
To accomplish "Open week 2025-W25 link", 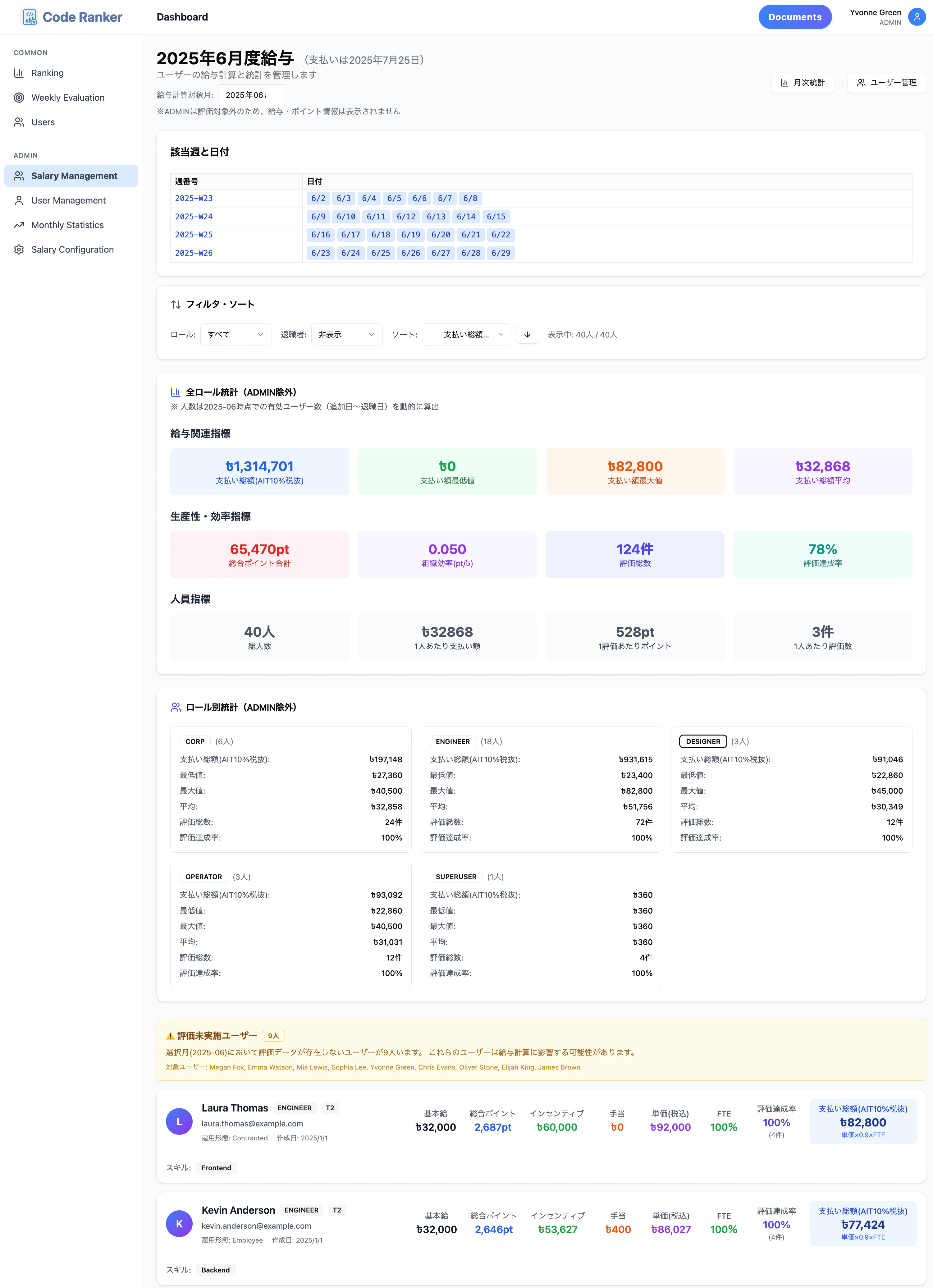I will [194, 235].
